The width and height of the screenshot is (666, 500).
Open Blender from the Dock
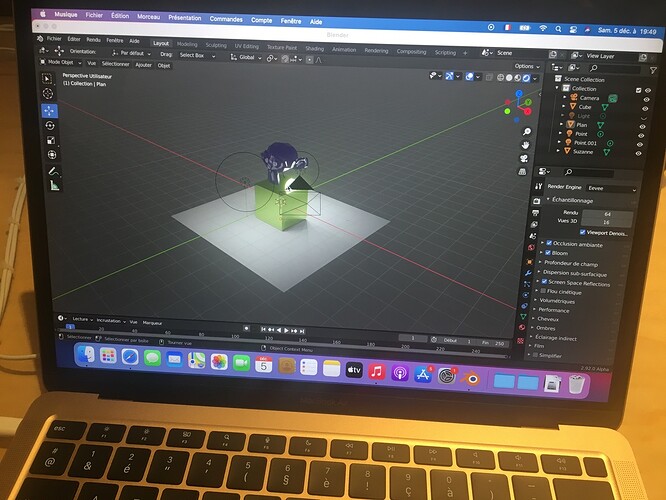click(470, 378)
